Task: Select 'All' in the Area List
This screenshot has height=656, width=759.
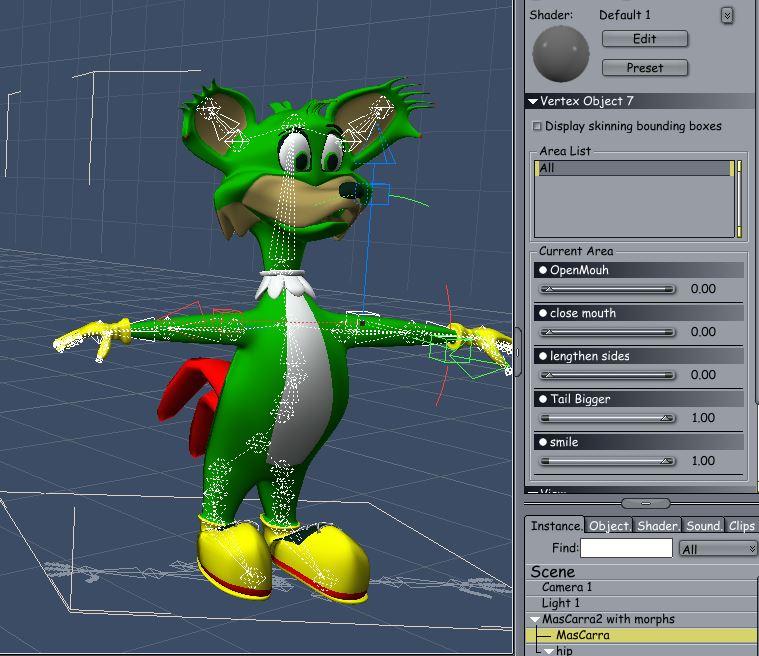Action: click(634, 168)
